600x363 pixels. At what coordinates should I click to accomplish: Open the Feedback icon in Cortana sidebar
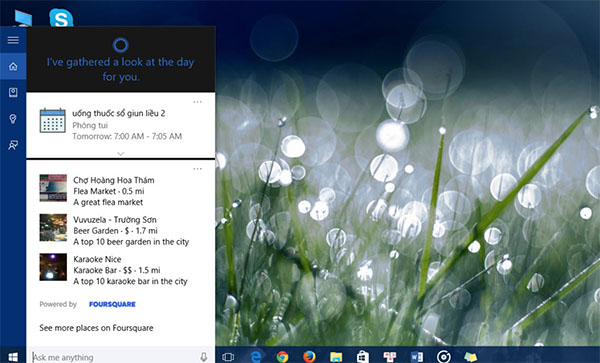(x=13, y=145)
